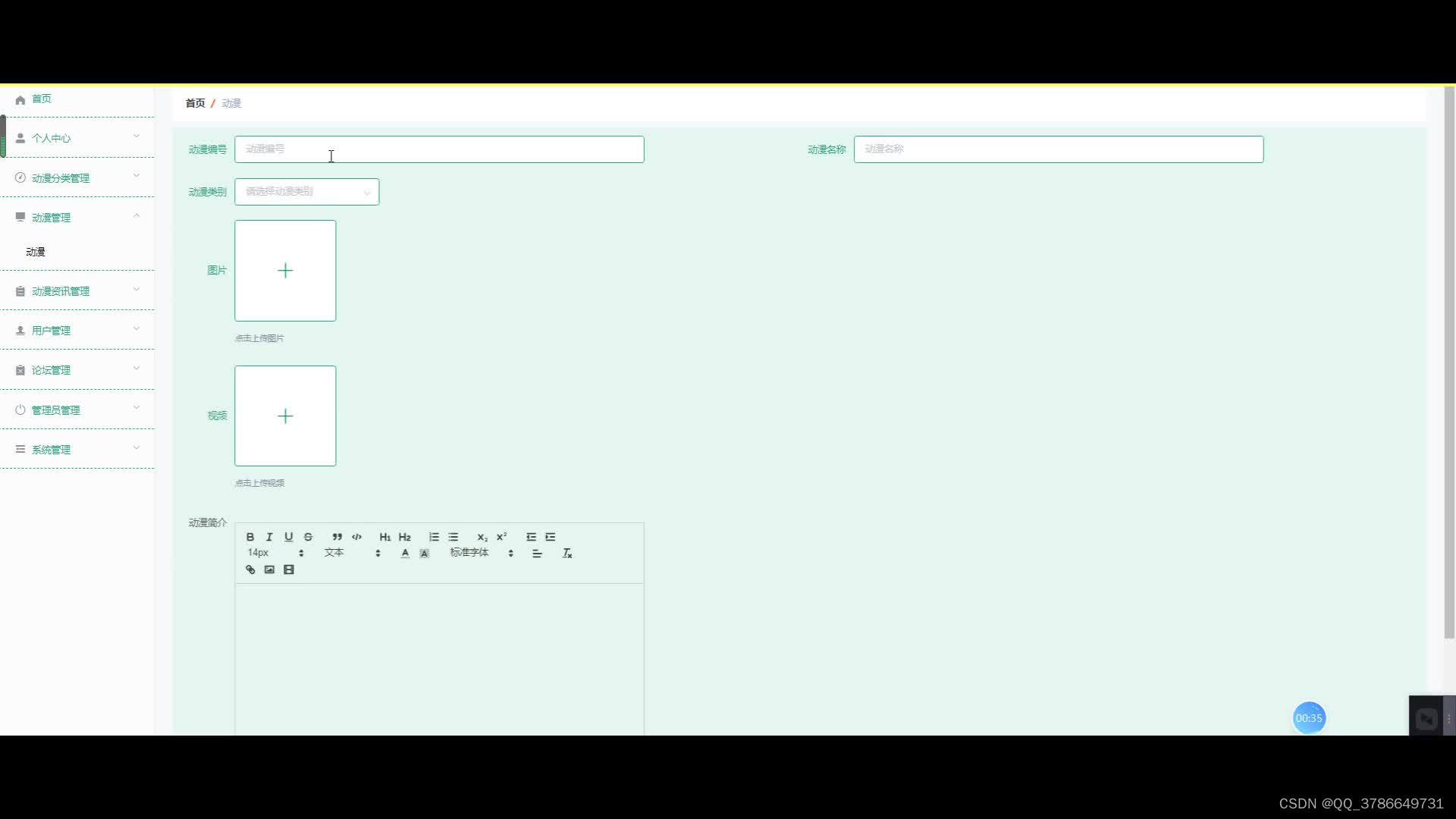Click the 动漫名称 input field
Image resolution: width=1456 pixels, height=819 pixels.
(x=1059, y=149)
